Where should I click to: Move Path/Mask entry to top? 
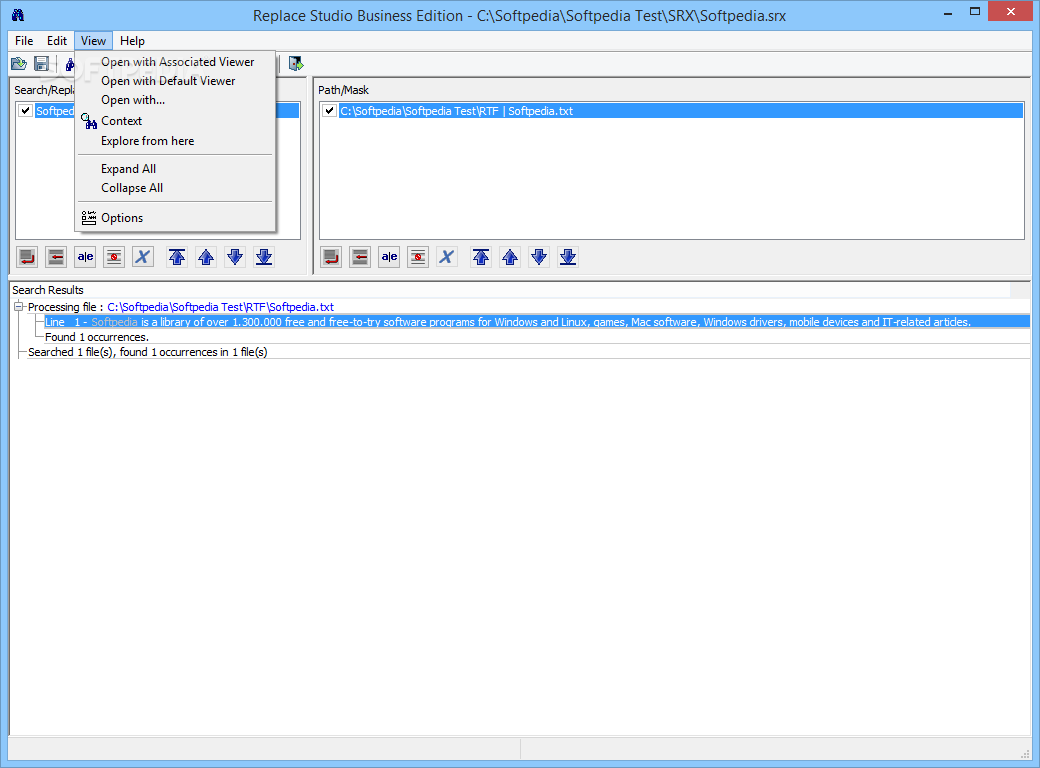pyautogui.click(x=481, y=257)
